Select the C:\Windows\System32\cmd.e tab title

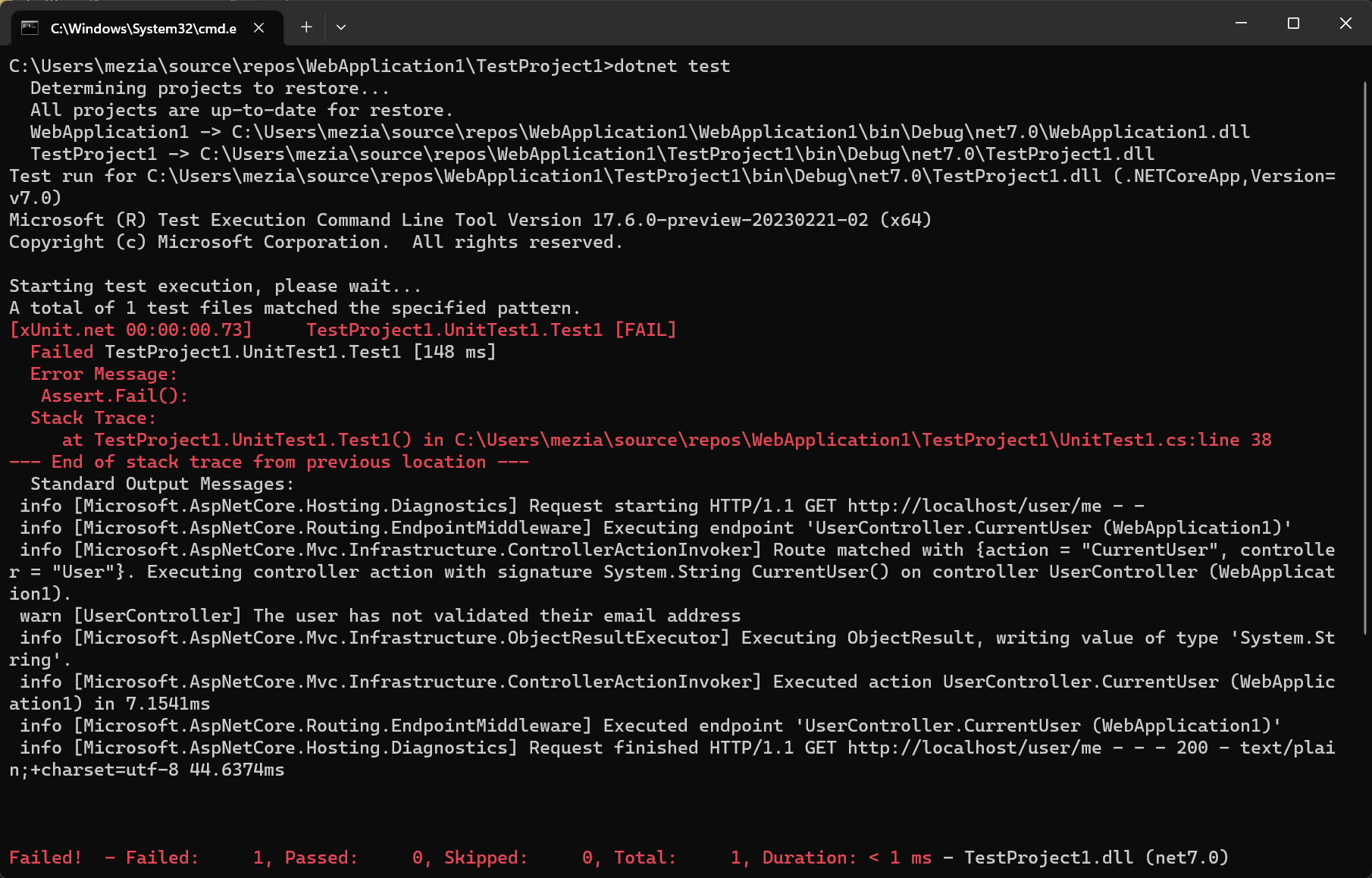[143, 29]
